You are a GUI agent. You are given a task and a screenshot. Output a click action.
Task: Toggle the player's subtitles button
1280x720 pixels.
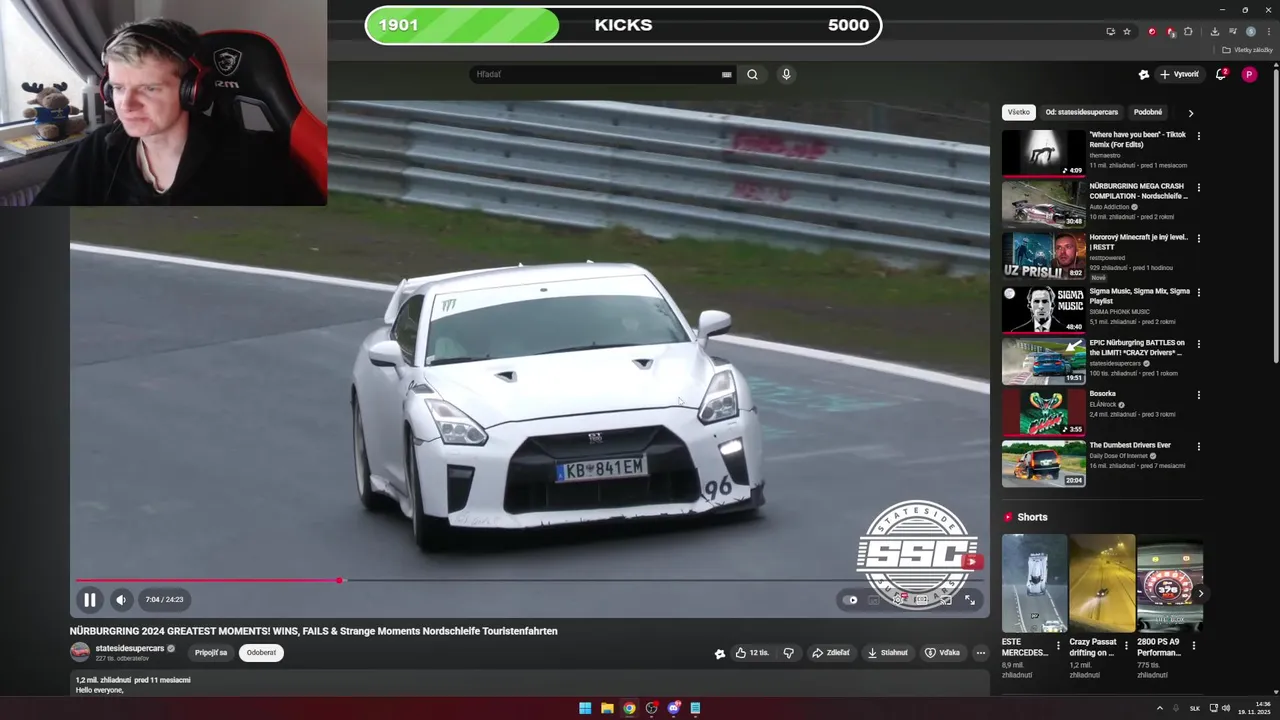(x=874, y=600)
